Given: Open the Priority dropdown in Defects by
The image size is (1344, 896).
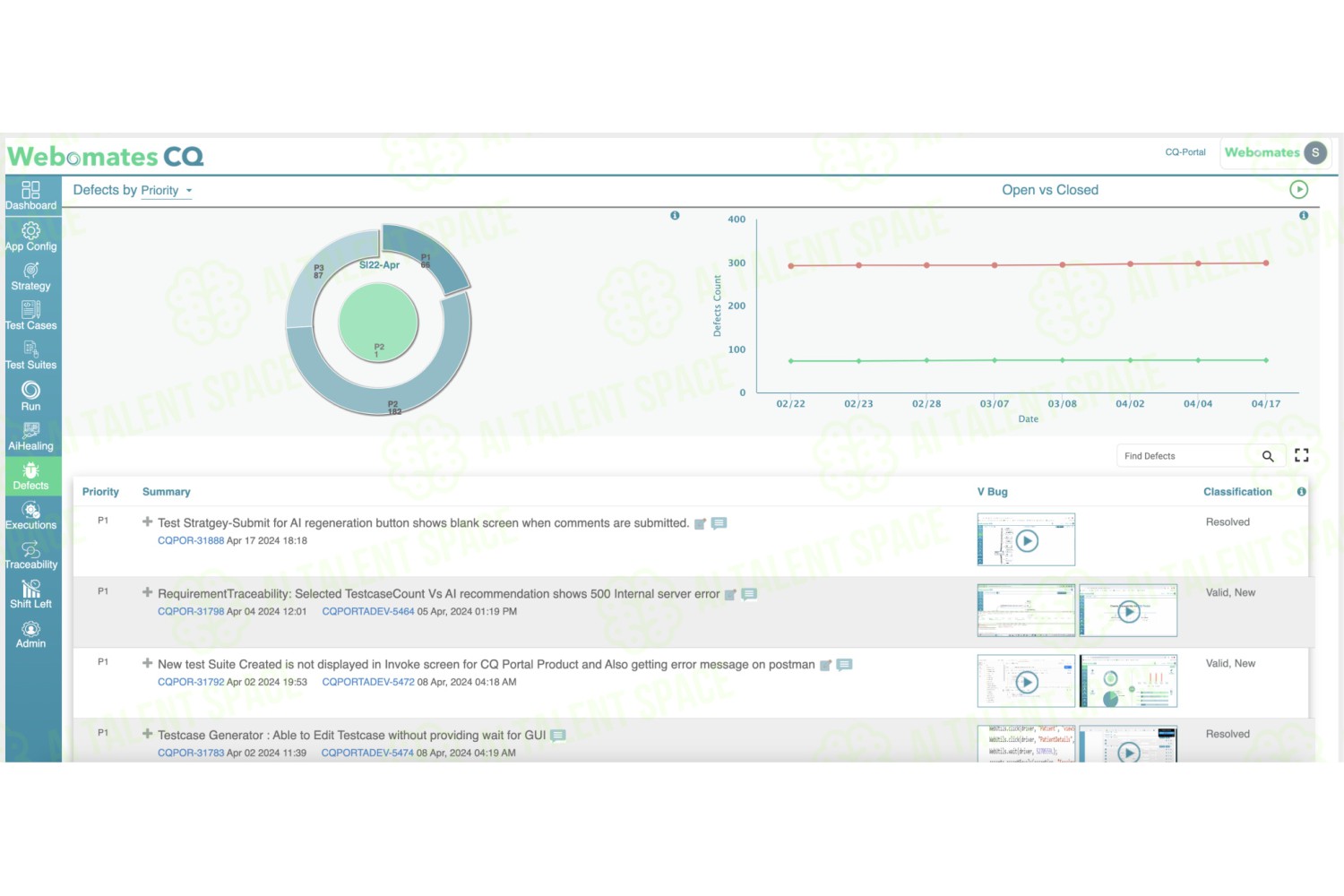Looking at the screenshot, I should tap(166, 190).
